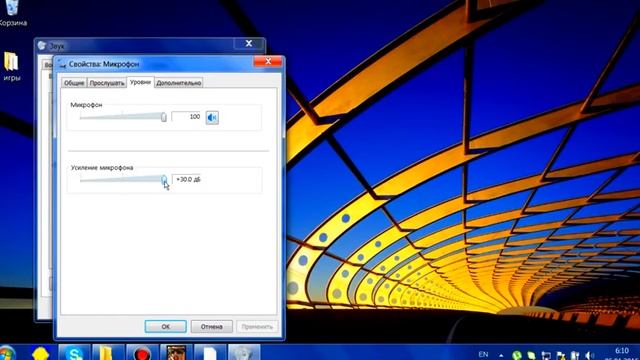Open the sound settings taskbar item
The width and height of the screenshot is (640, 360).
(244, 353)
